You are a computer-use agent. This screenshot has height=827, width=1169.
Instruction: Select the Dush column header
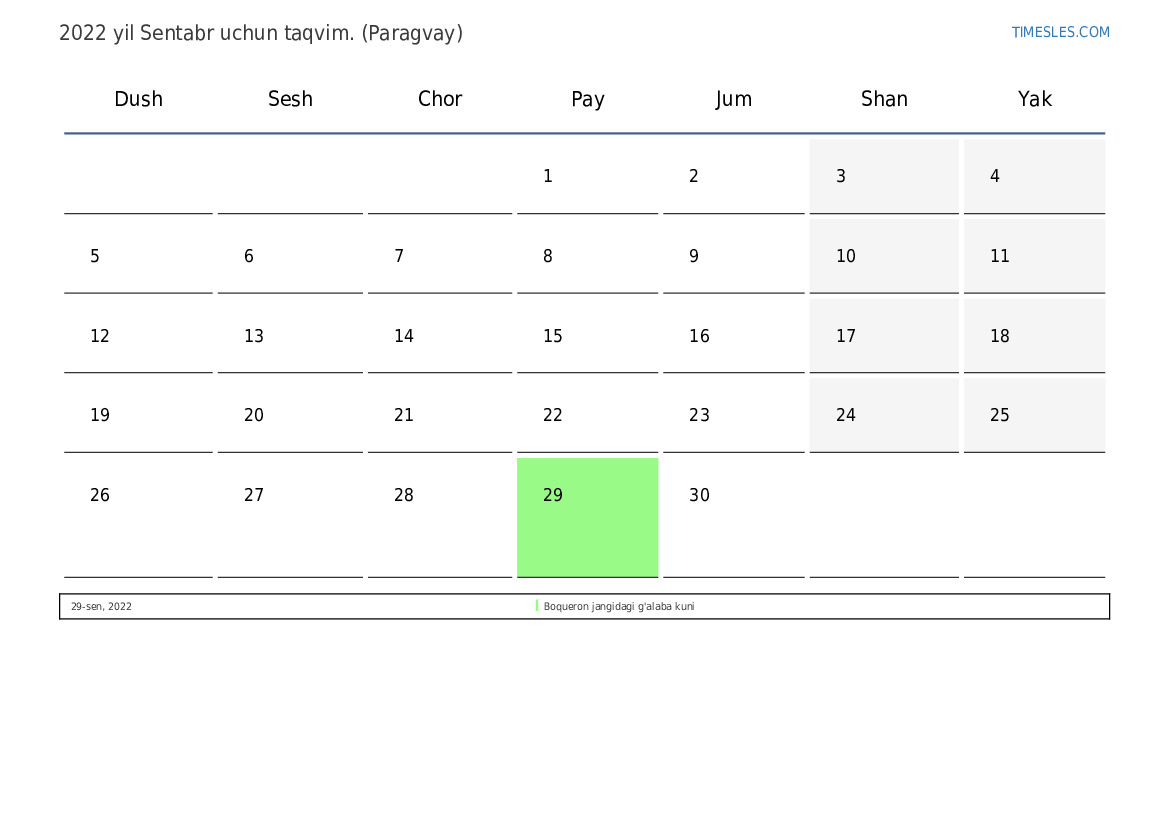pyautogui.click(x=138, y=99)
